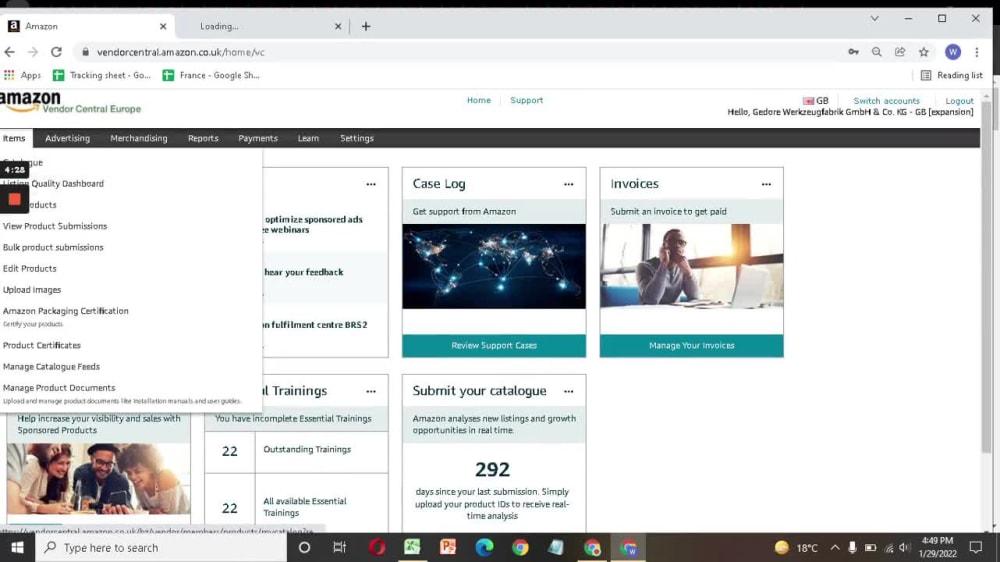This screenshot has height=562, width=1000.
Task: Open the Learn menu
Action: [308, 138]
